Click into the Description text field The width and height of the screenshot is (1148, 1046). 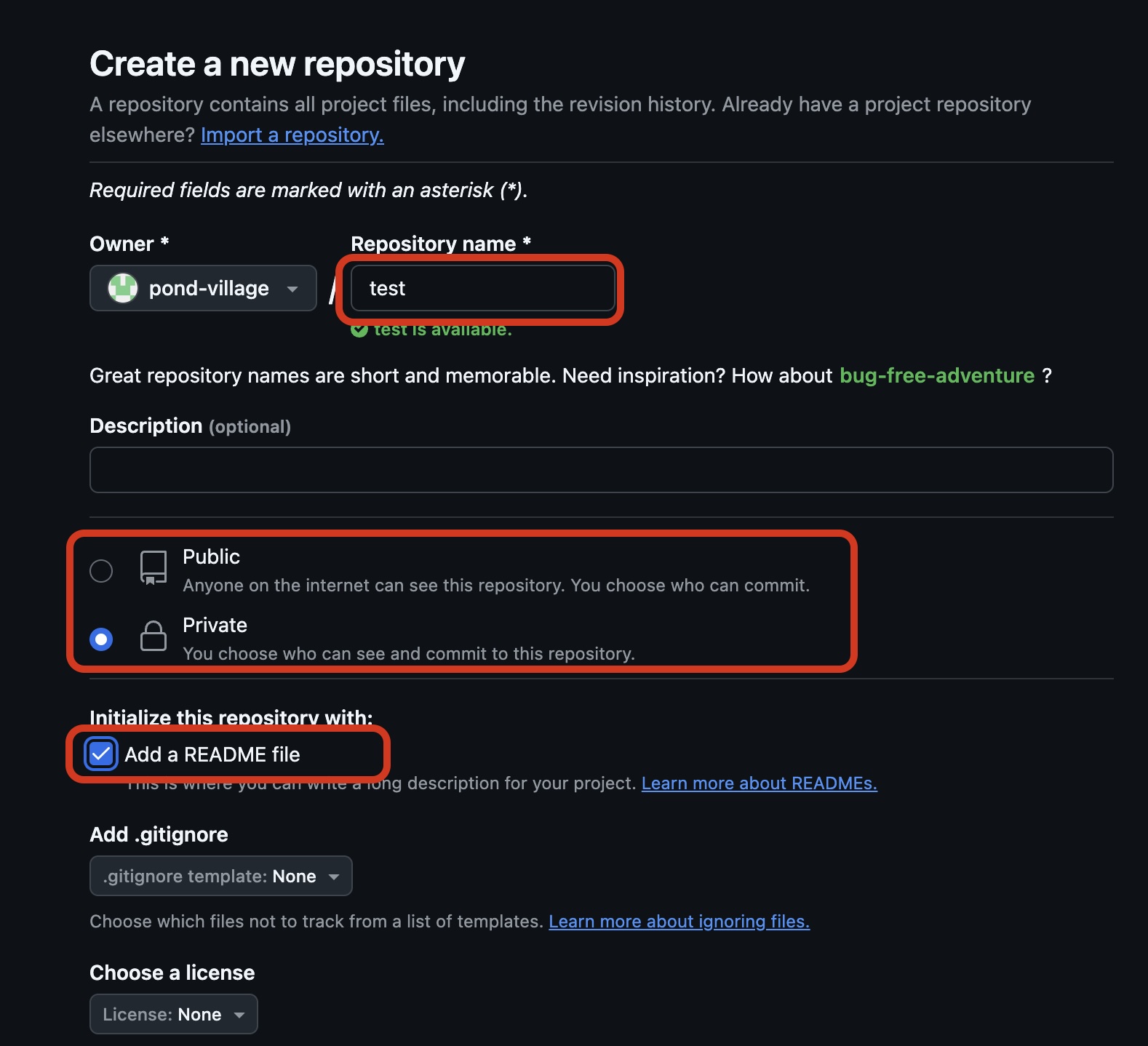(x=601, y=470)
